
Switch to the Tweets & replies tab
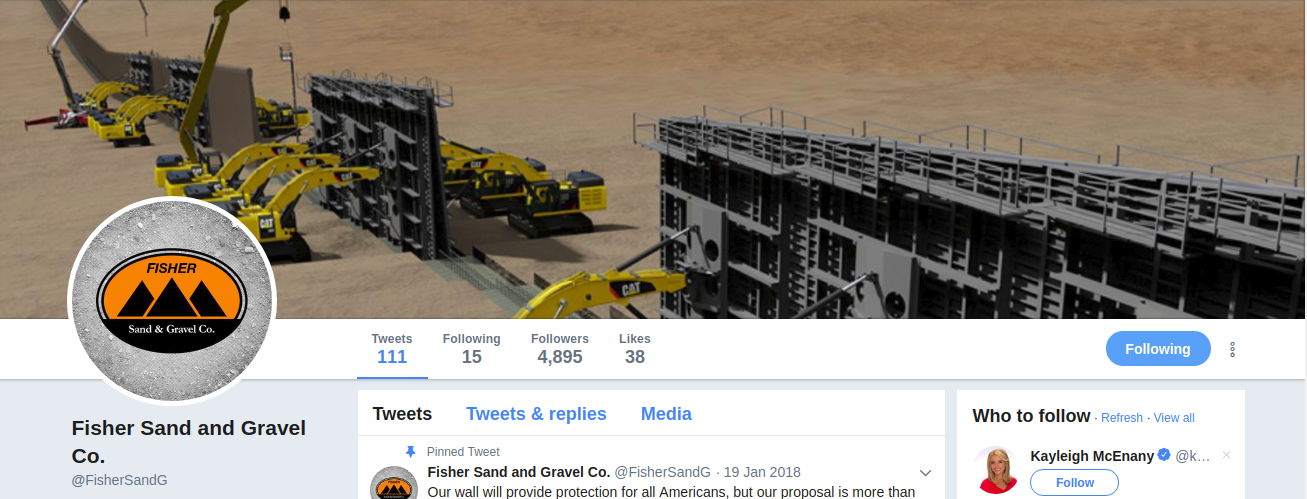click(x=536, y=414)
